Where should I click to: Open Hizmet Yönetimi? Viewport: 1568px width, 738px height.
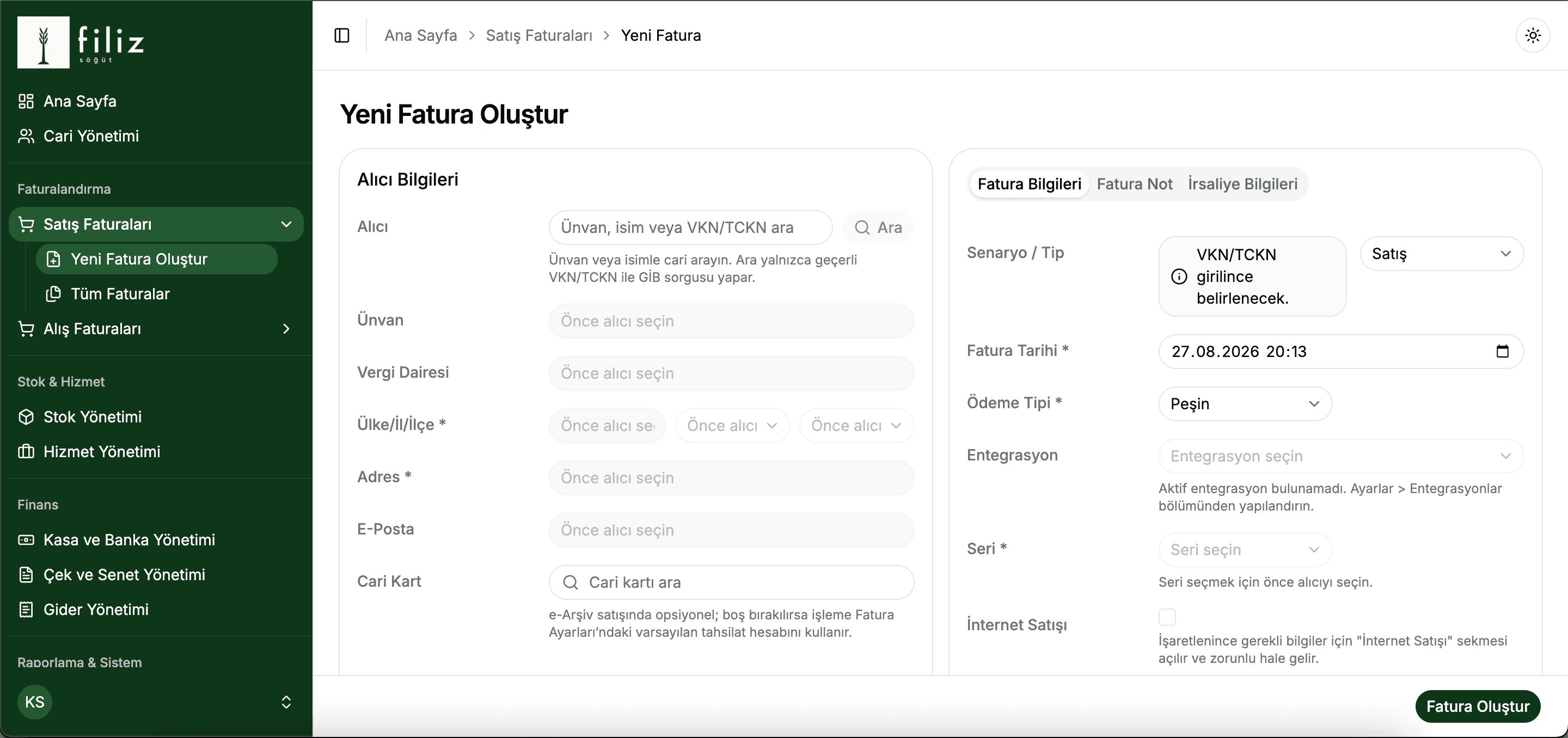coord(156,451)
